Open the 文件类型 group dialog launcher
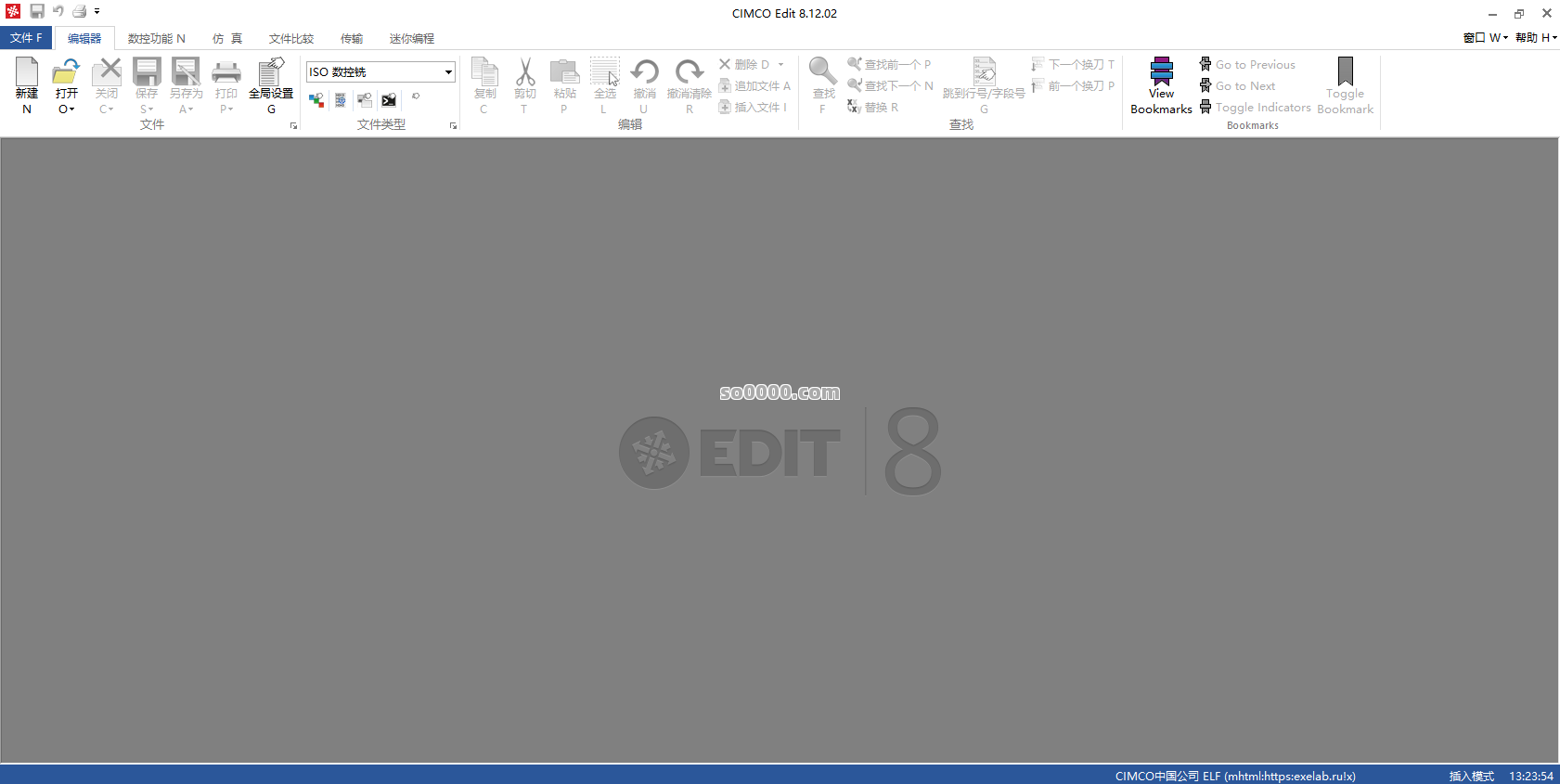 453,126
